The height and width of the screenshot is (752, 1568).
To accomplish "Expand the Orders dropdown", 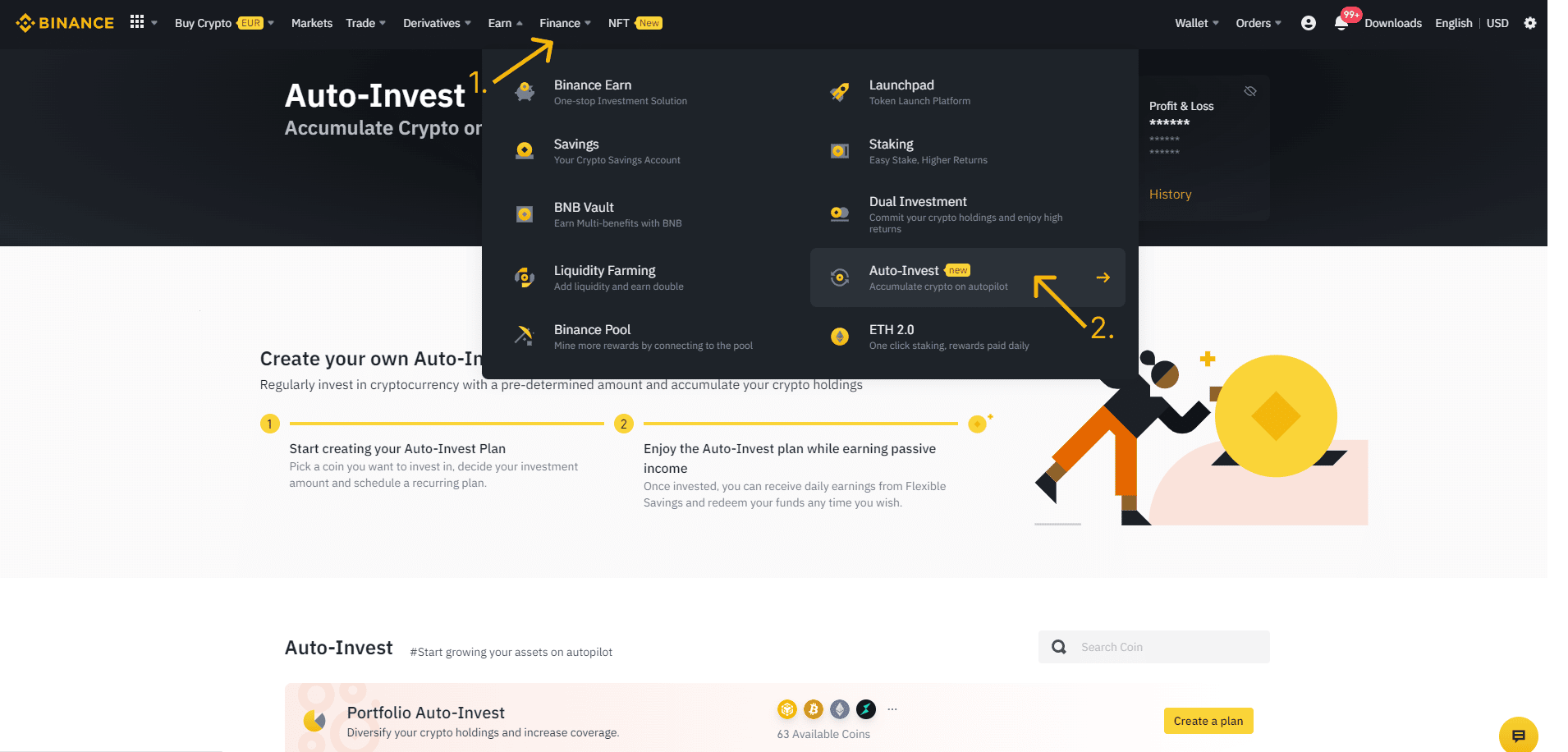I will pos(1259,23).
